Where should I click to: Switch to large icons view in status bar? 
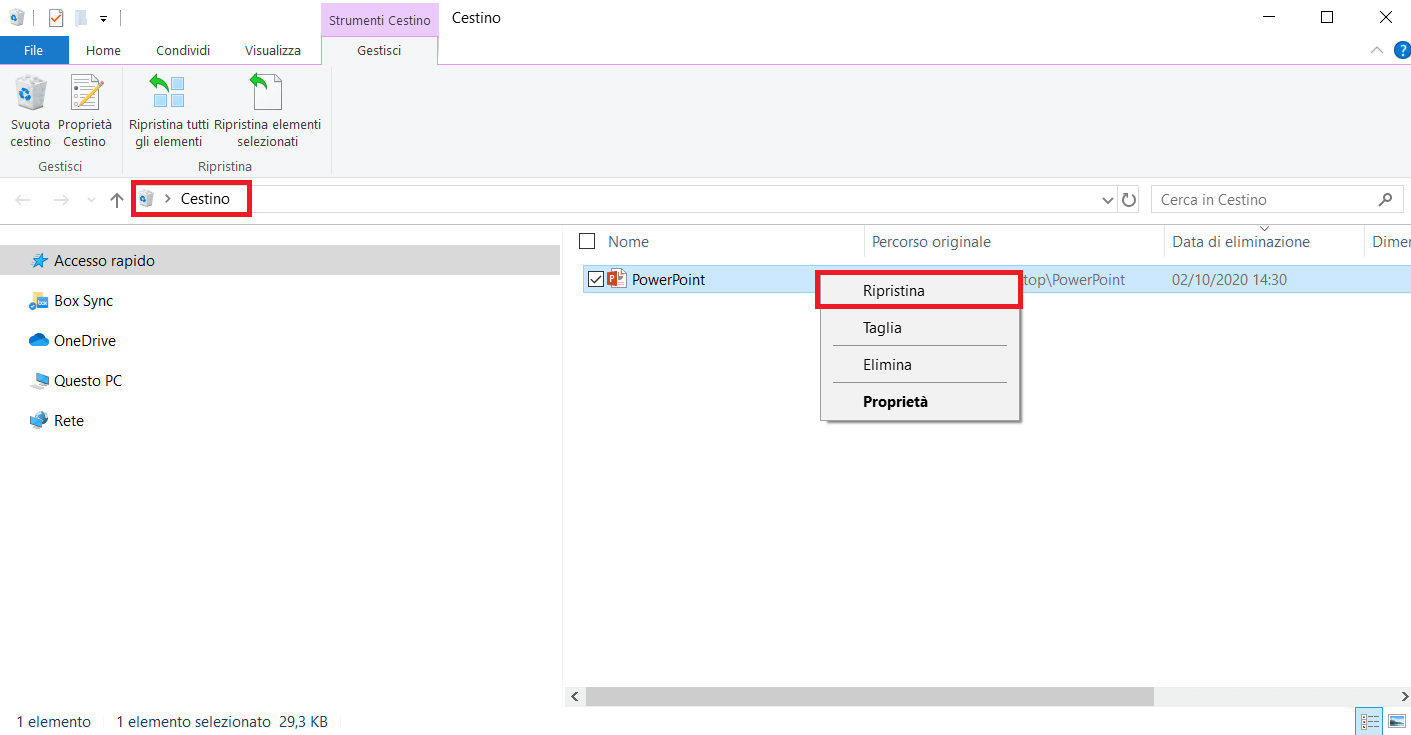click(x=1396, y=722)
